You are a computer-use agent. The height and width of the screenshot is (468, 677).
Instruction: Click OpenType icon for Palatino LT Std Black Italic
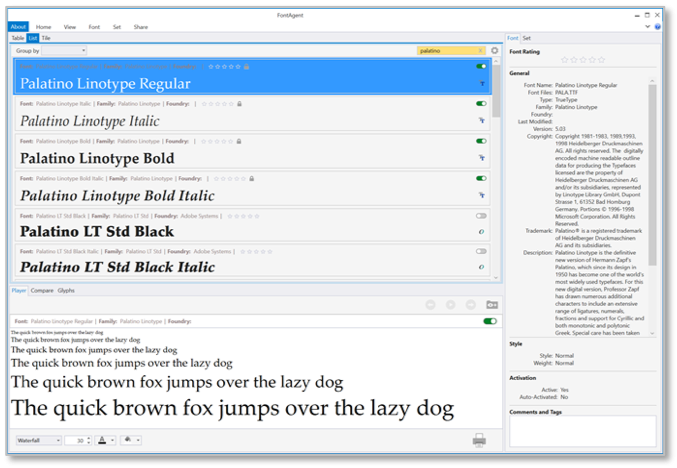pos(481,267)
